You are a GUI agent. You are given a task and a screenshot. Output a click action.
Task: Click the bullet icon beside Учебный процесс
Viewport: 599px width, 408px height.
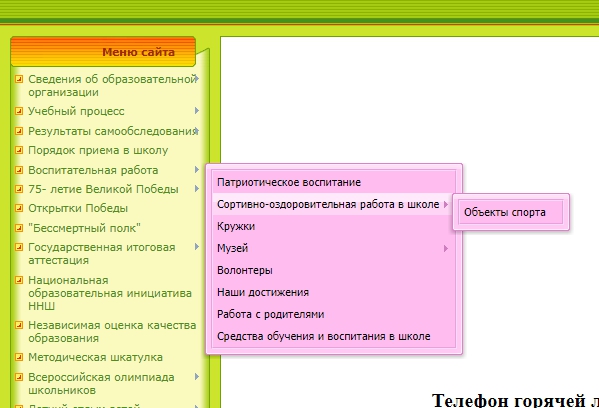19,111
